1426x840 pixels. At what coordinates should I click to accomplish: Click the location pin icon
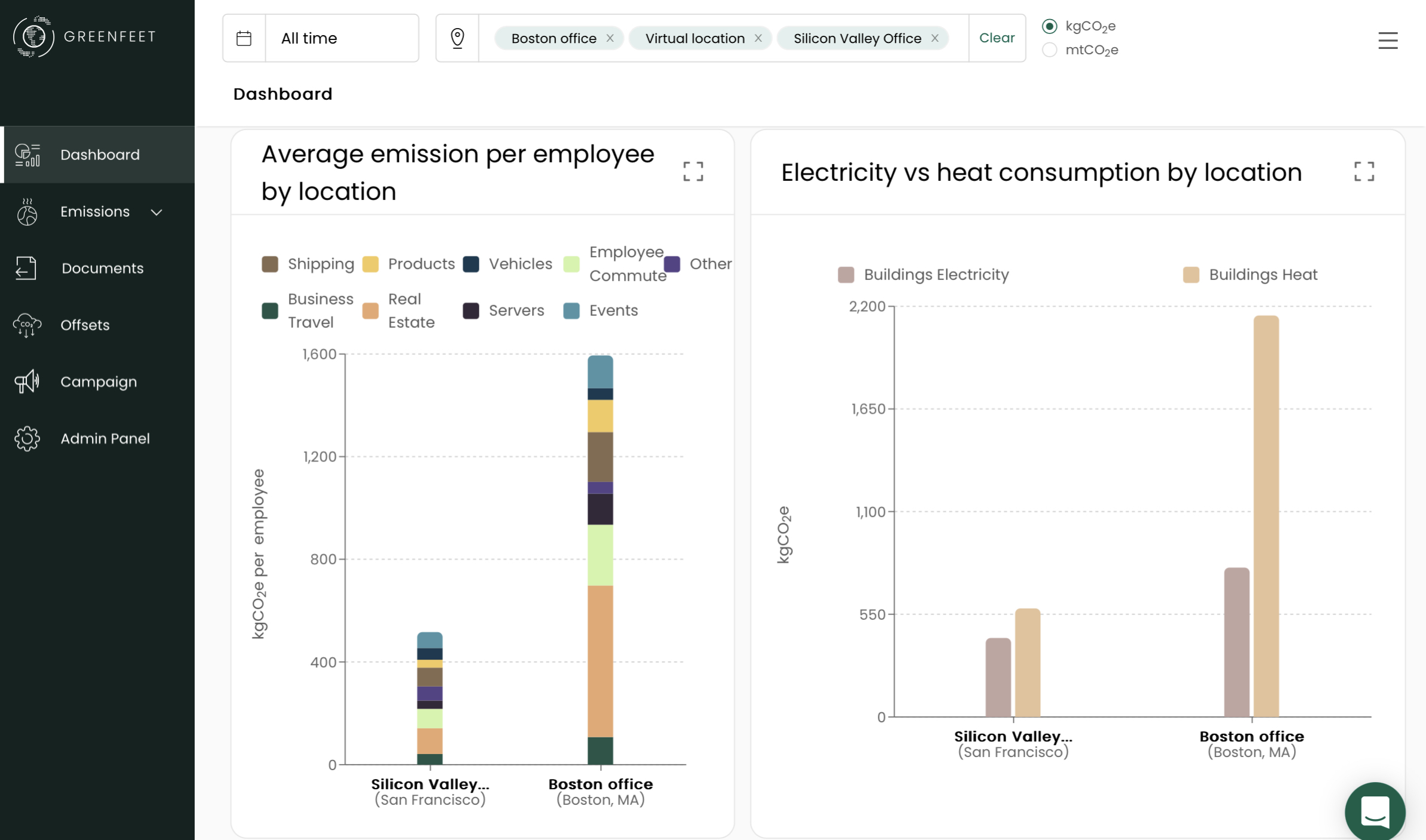click(x=457, y=38)
